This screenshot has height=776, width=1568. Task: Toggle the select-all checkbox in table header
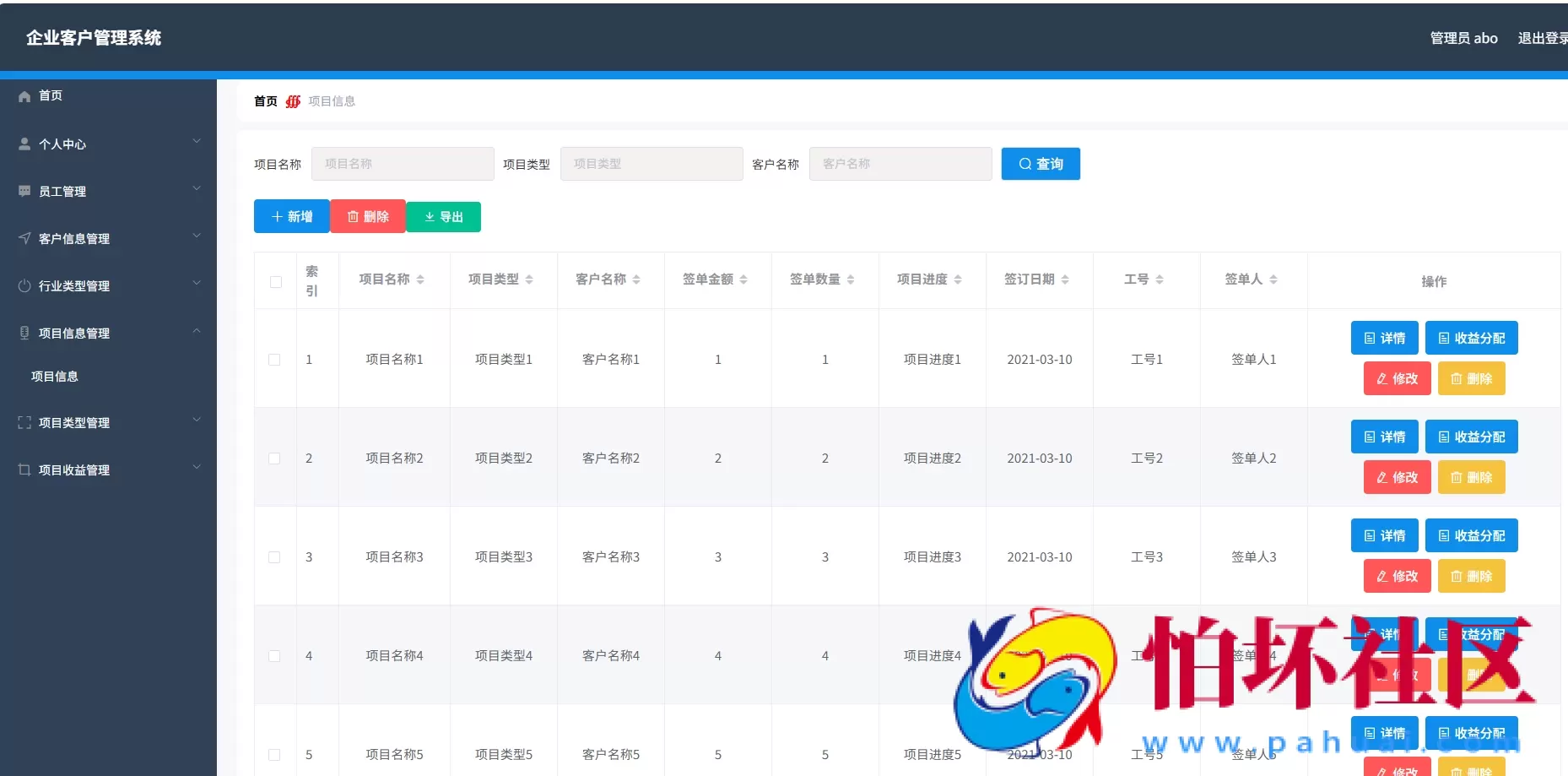click(x=274, y=281)
